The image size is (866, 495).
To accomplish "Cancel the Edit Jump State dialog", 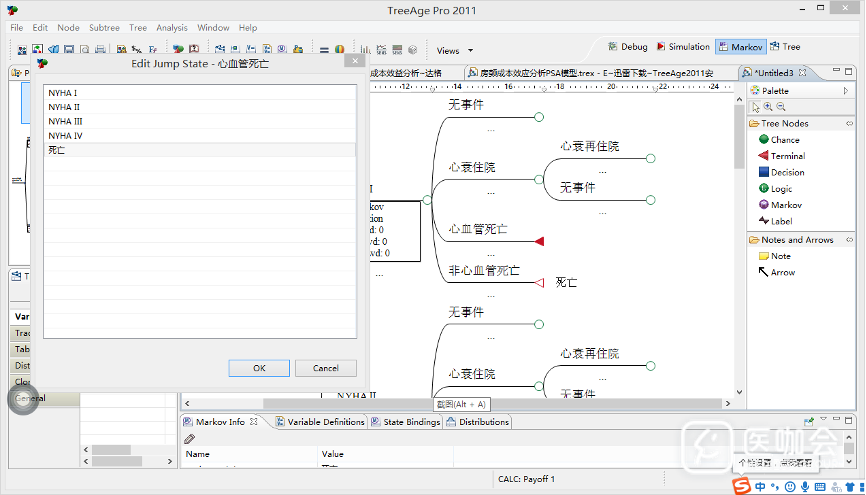I will (325, 368).
